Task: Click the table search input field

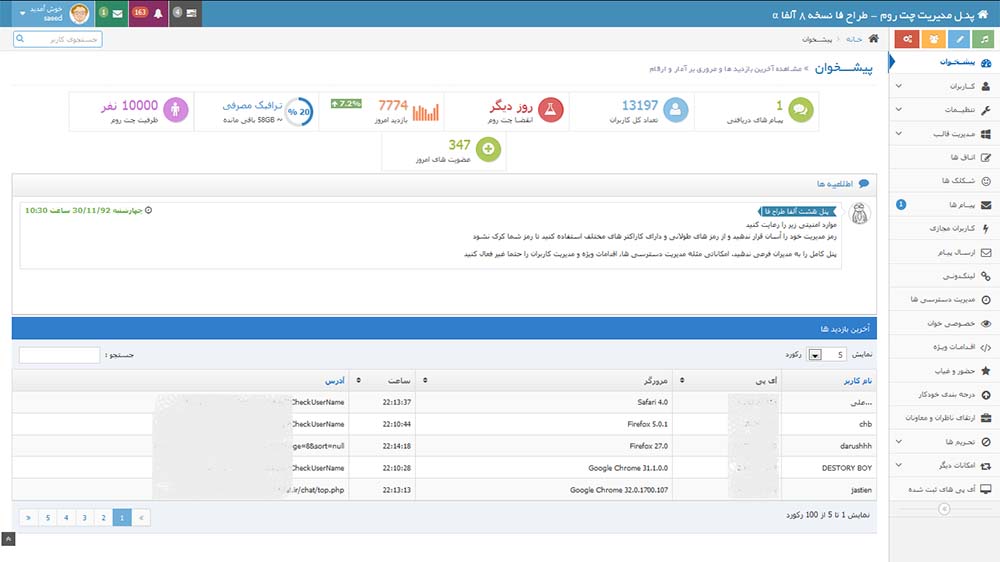Action: [x=59, y=355]
